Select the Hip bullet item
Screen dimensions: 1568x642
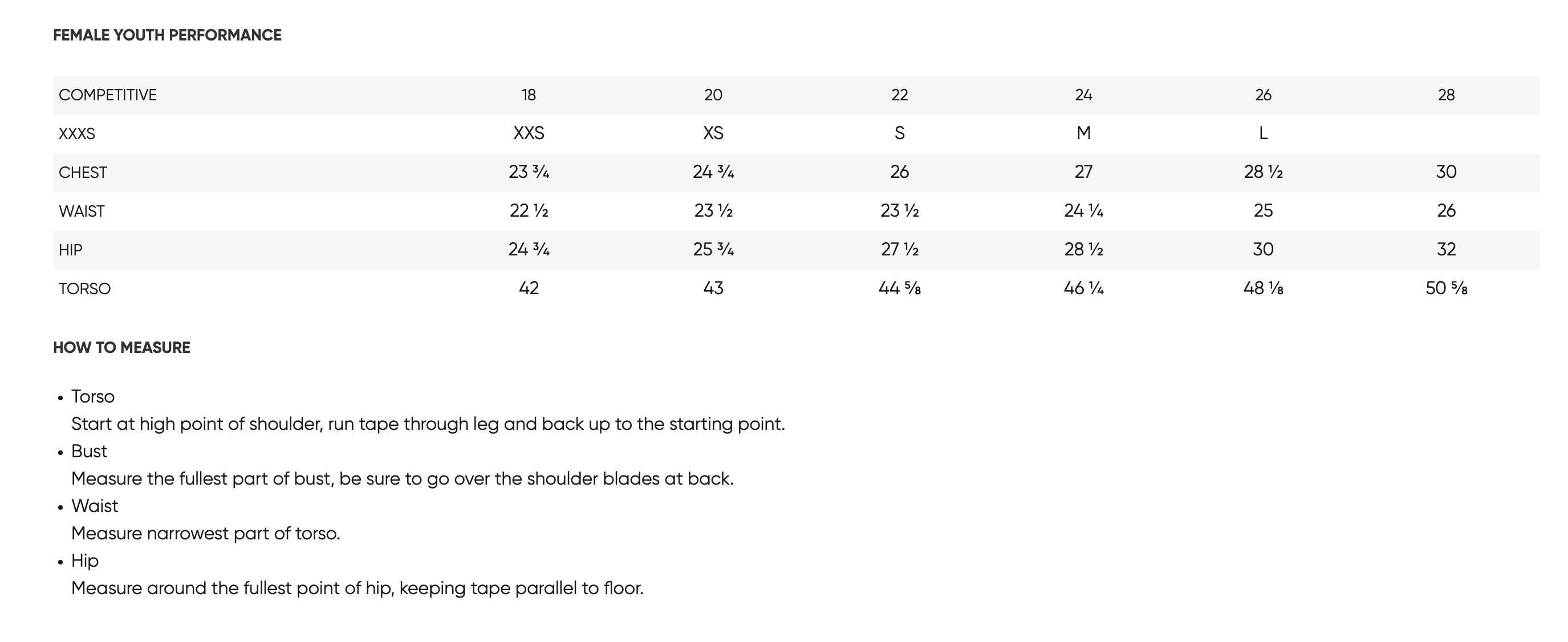[84, 561]
